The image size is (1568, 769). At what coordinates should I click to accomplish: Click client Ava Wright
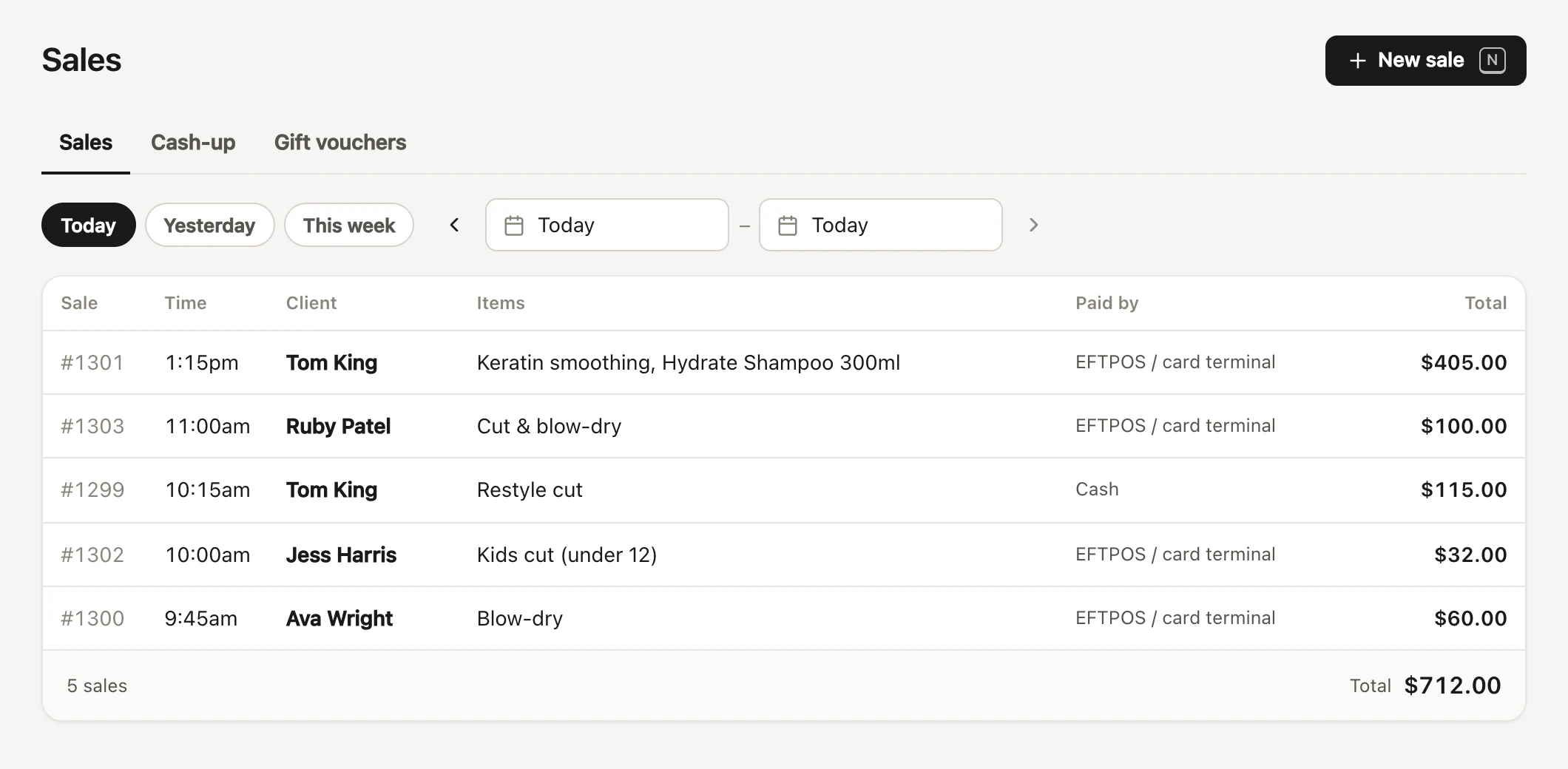[339, 618]
